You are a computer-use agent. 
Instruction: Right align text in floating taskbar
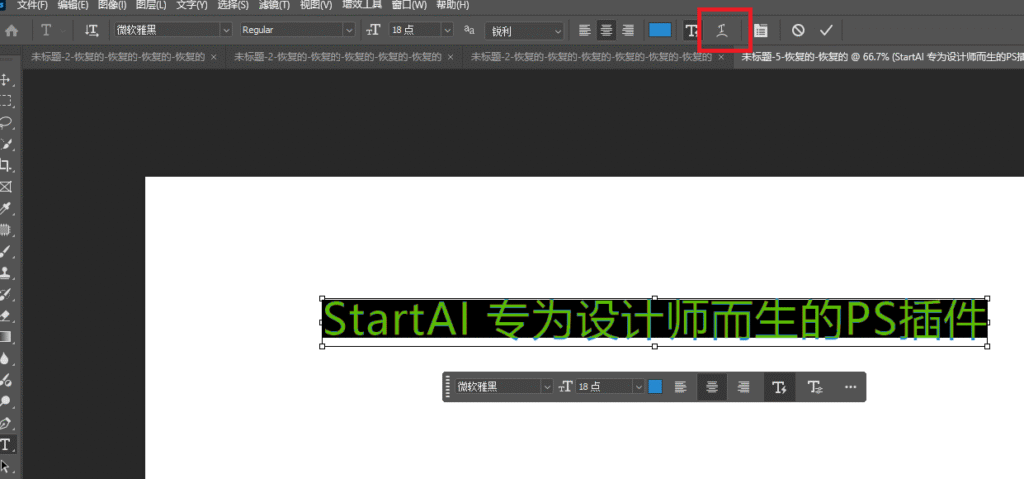[x=743, y=387]
